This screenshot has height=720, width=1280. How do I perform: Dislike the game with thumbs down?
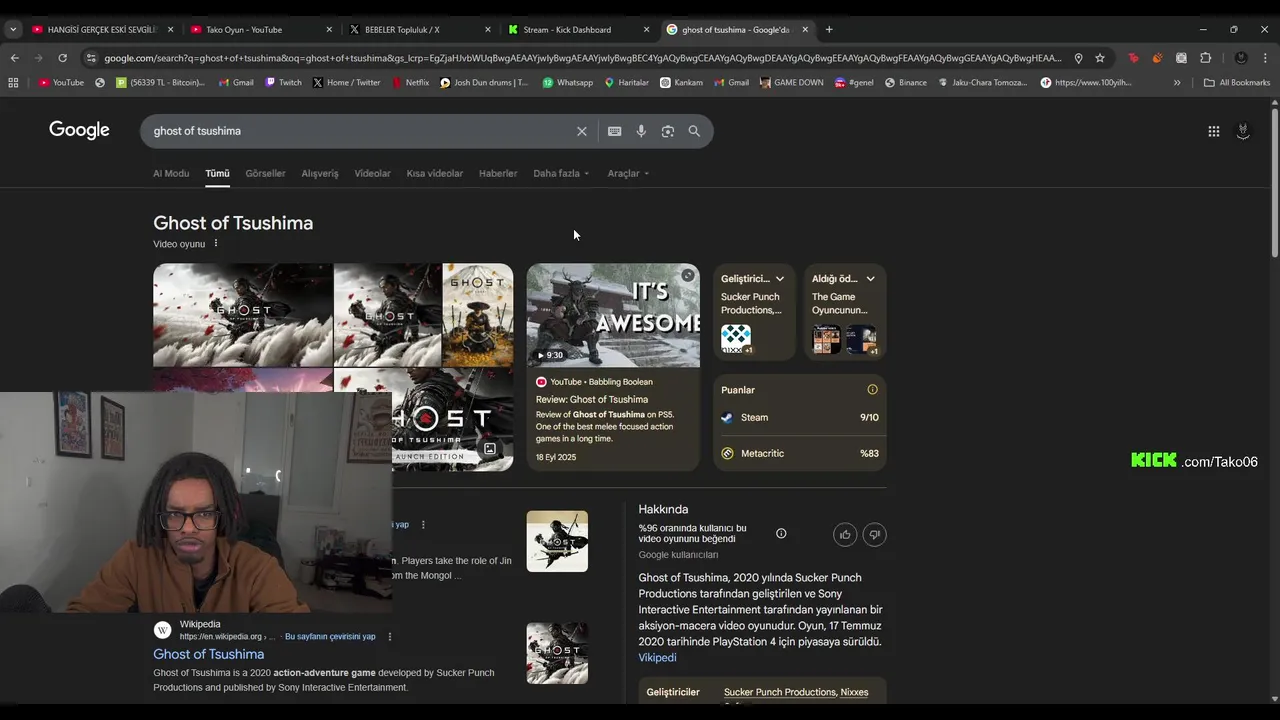874,535
